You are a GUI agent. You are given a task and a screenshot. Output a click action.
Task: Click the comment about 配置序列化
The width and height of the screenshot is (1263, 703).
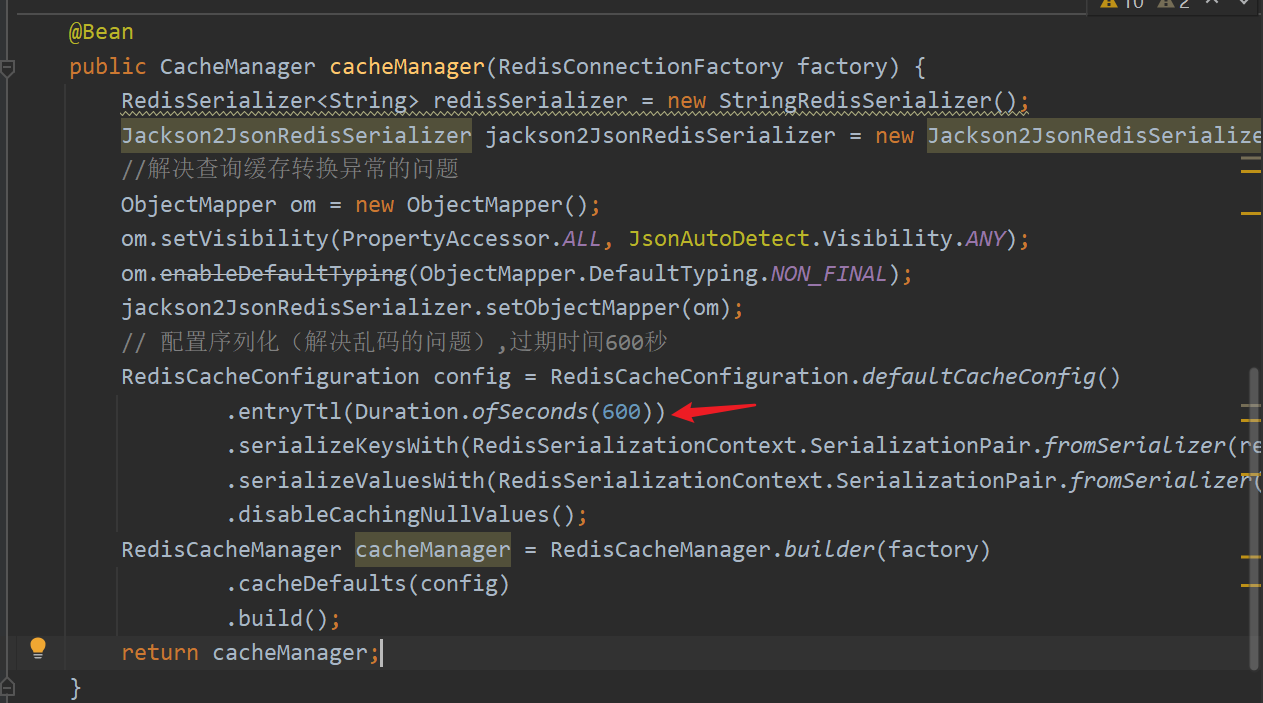click(395, 342)
